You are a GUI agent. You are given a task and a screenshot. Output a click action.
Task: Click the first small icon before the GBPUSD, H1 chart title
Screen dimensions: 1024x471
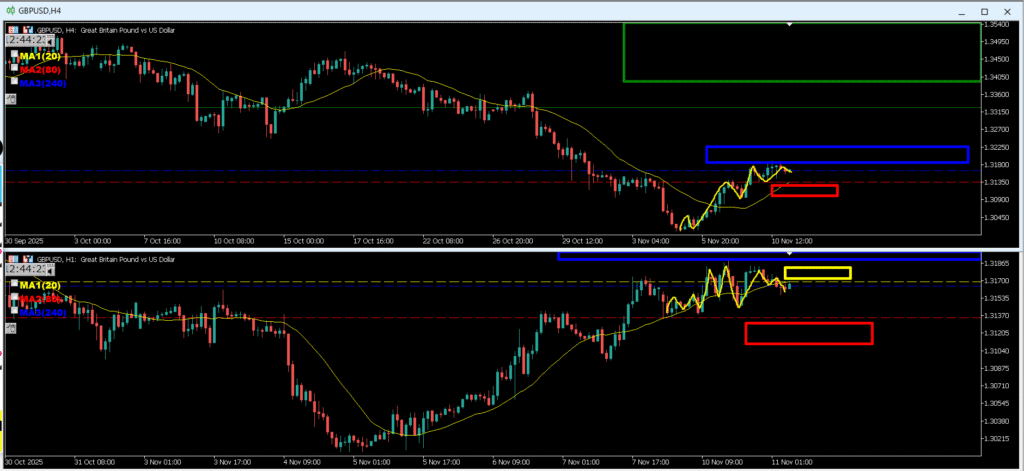tap(13, 259)
